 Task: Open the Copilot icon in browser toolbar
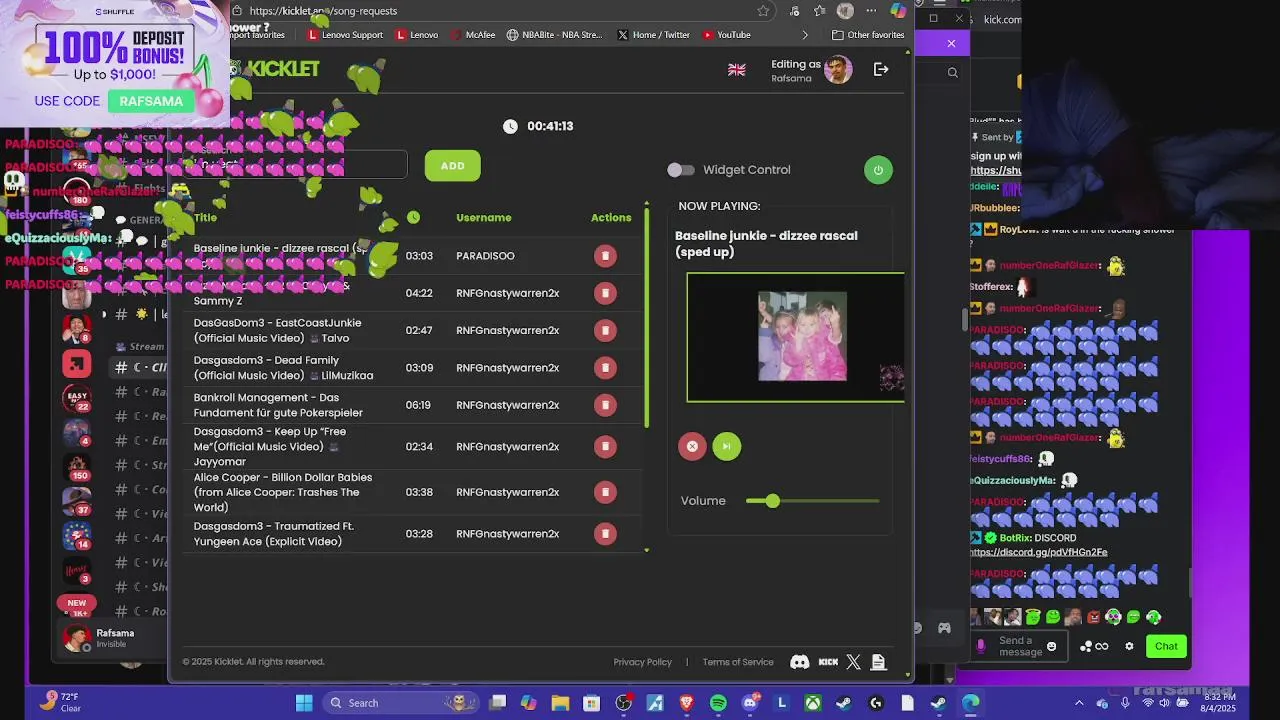898,11
